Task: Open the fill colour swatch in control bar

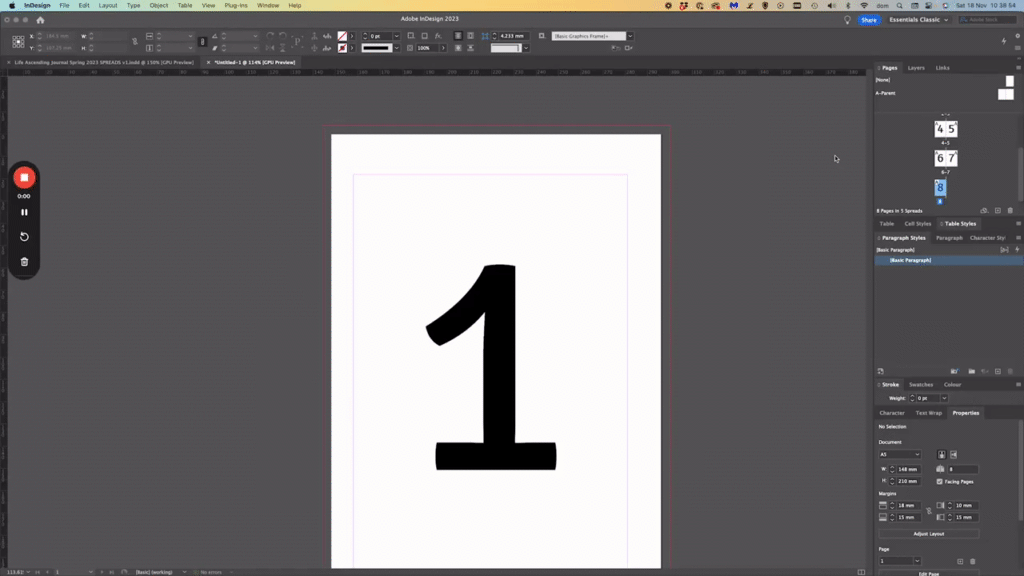Action: (x=342, y=36)
